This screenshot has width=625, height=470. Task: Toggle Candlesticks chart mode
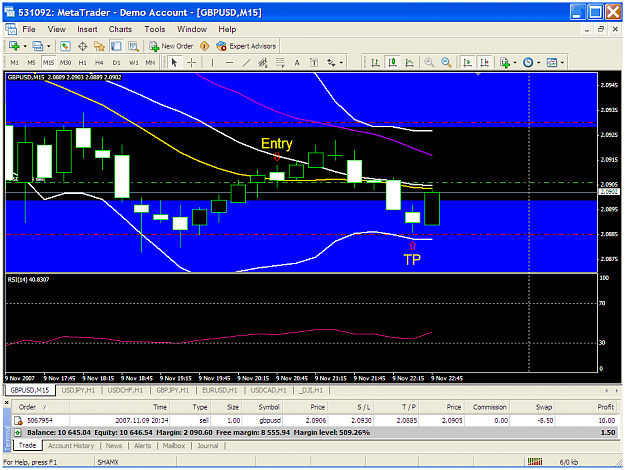coord(393,63)
